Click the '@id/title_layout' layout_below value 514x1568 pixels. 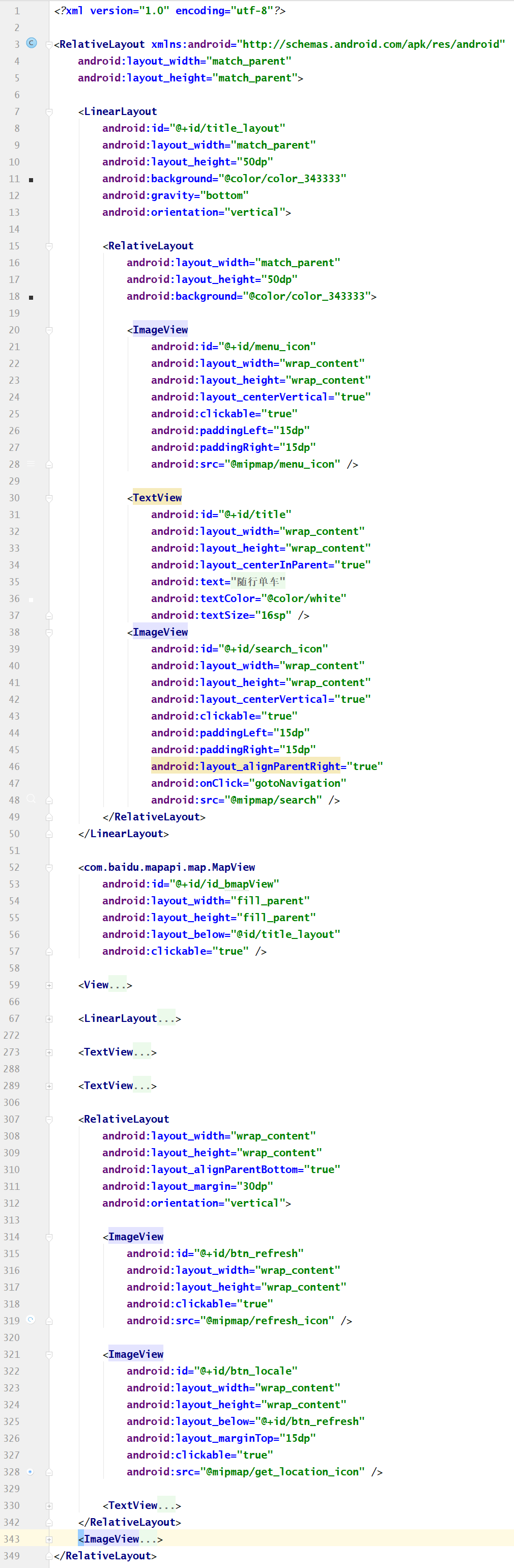point(285,934)
